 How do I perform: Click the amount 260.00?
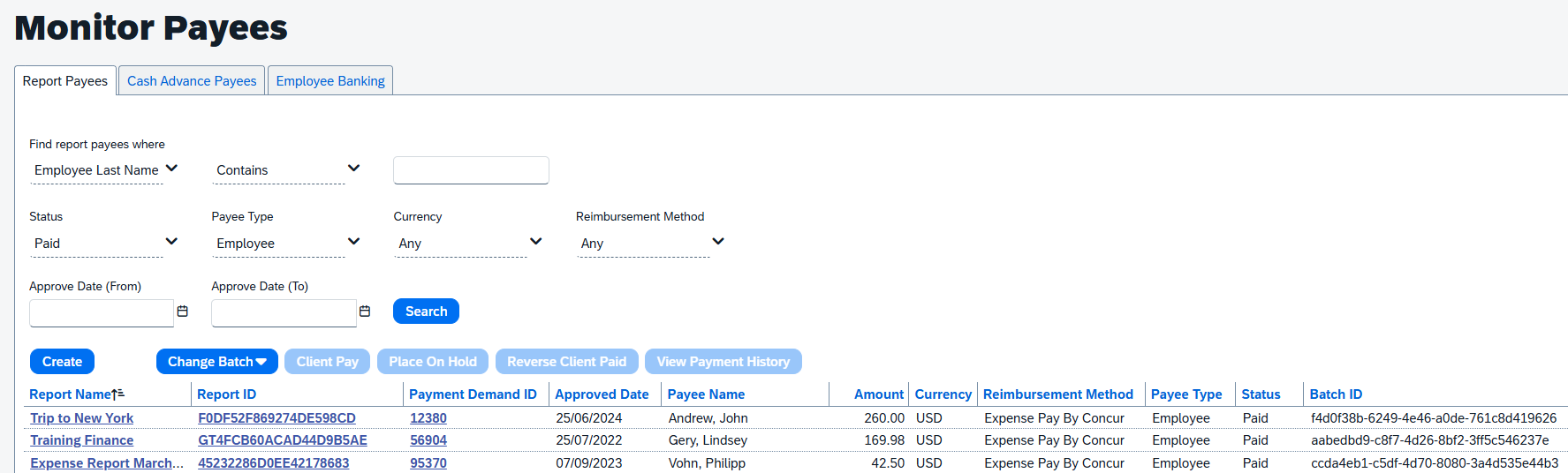click(884, 418)
